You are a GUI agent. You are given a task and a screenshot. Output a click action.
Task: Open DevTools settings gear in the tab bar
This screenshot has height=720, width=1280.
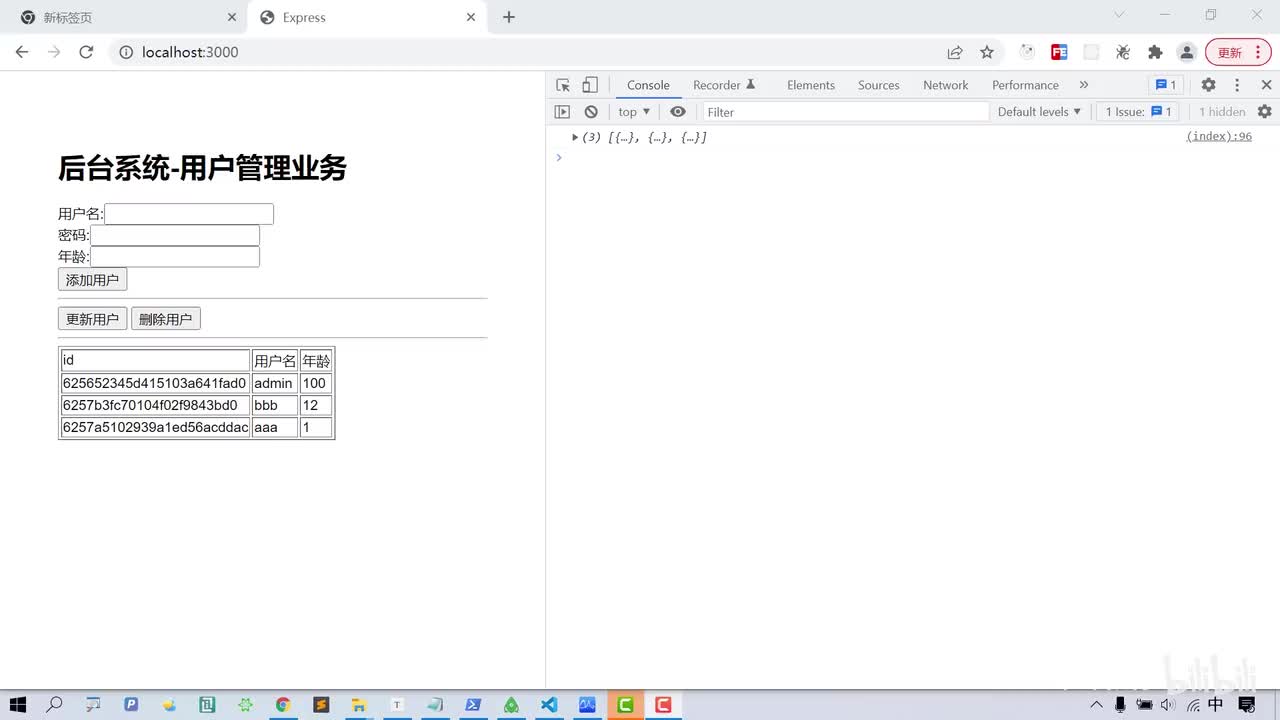1208,85
